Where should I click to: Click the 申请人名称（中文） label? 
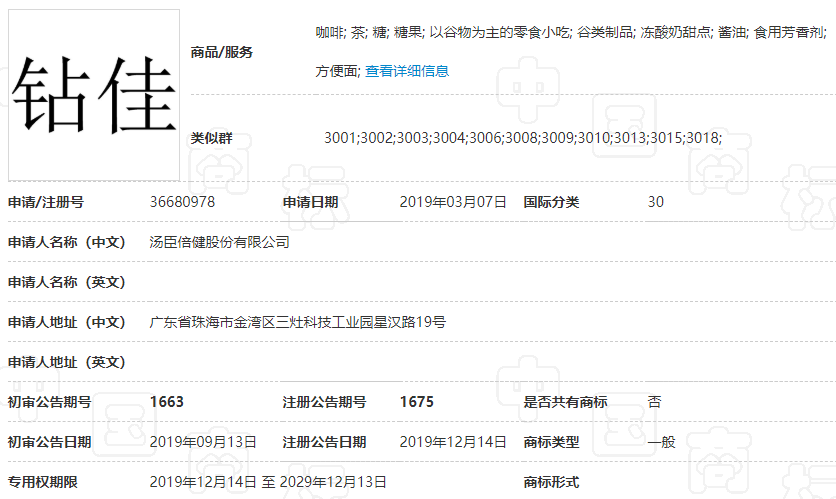click(x=67, y=242)
